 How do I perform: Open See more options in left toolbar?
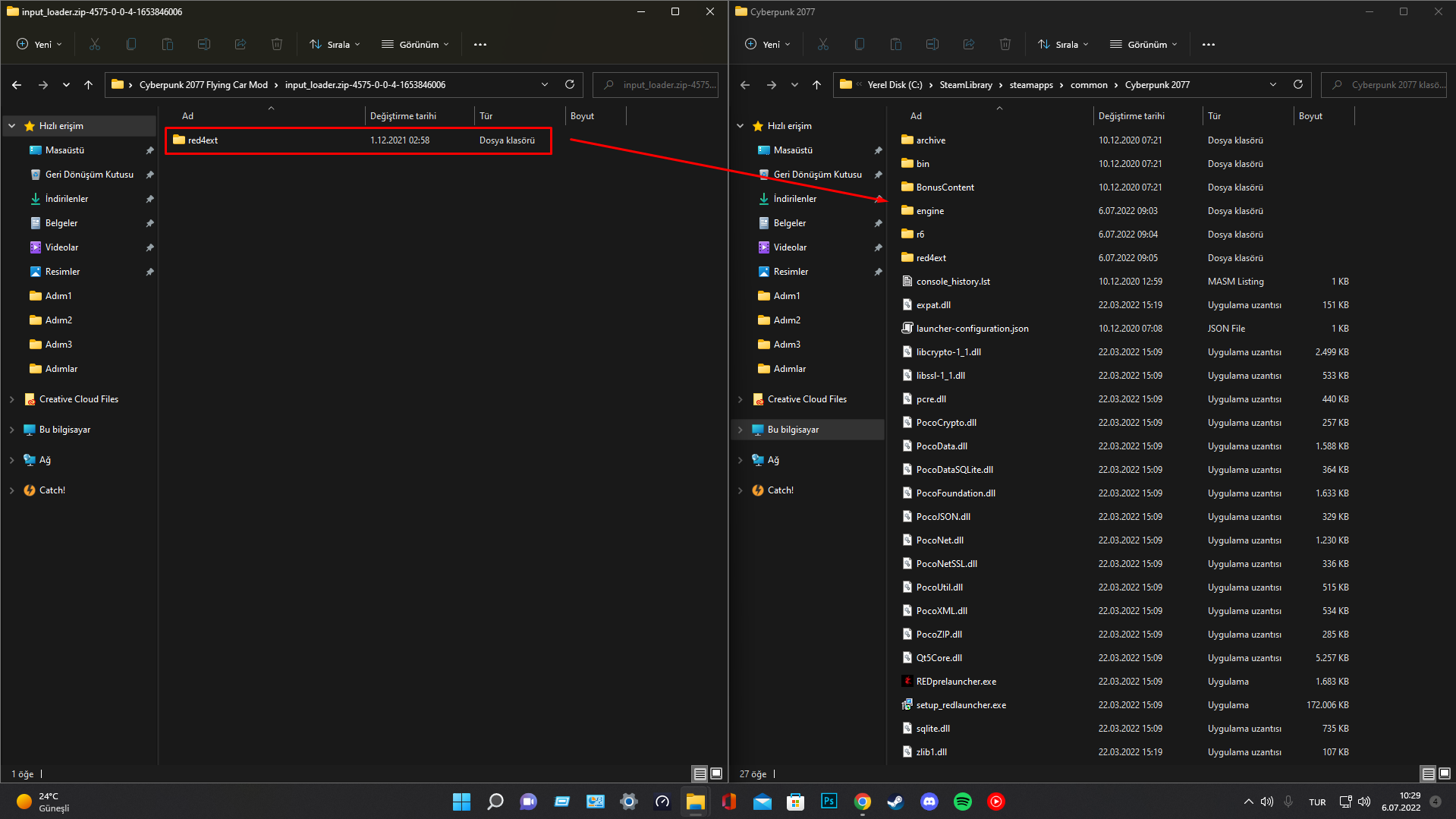coord(480,44)
